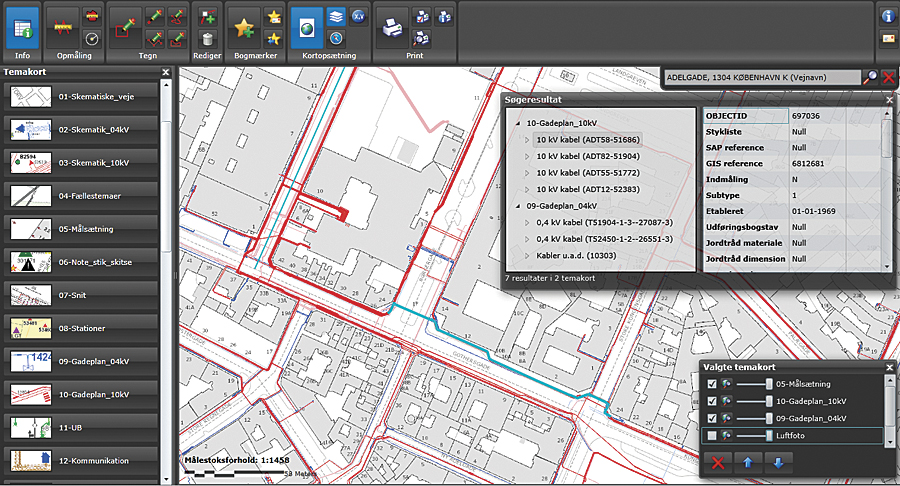Click the large pencil draw tool in Tegn
This screenshot has width=900, height=486.
126,27
